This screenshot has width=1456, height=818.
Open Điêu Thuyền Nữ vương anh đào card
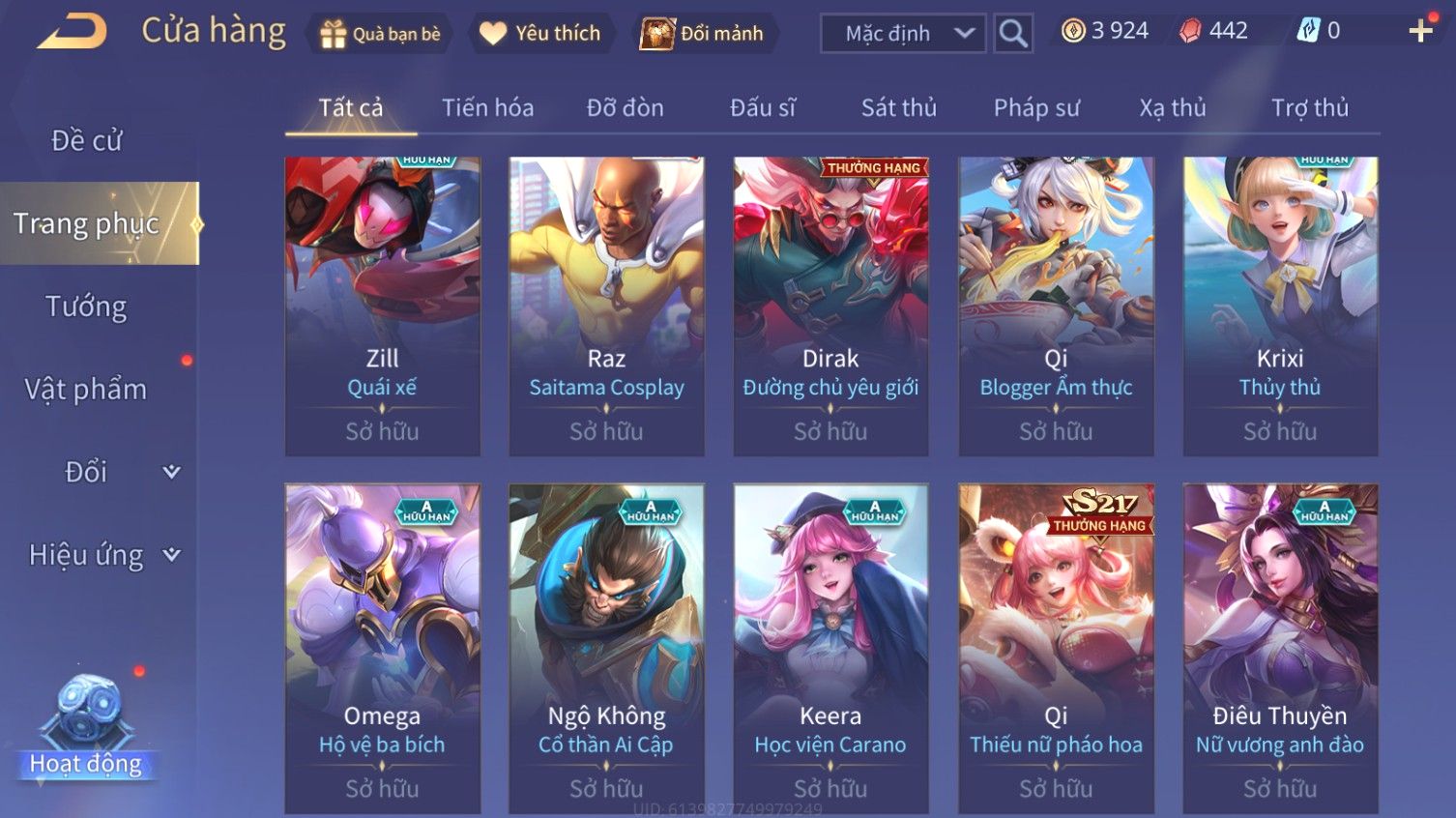point(1280,649)
